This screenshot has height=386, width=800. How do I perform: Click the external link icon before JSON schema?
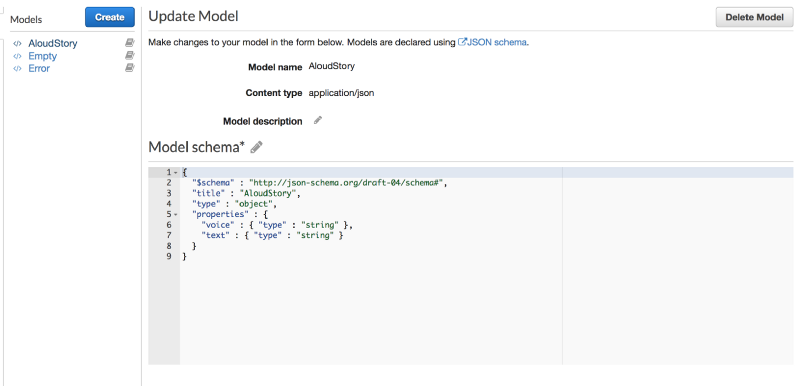462,42
